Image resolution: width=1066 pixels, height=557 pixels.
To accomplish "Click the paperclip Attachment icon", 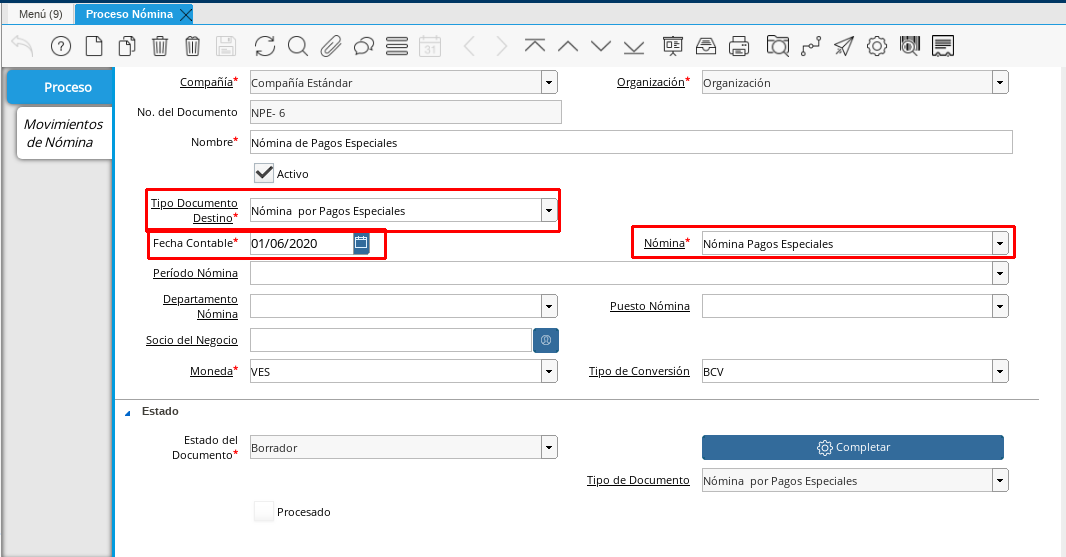I will click(x=331, y=46).
